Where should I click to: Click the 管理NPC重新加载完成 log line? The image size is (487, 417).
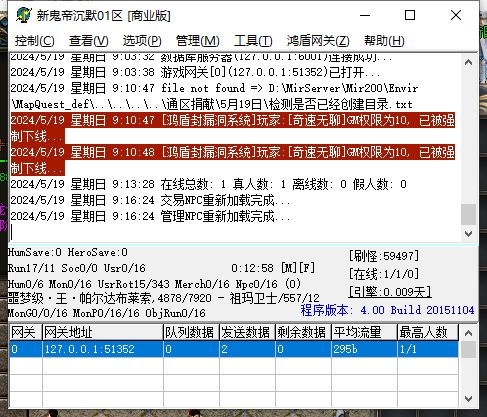coord(150,216)
